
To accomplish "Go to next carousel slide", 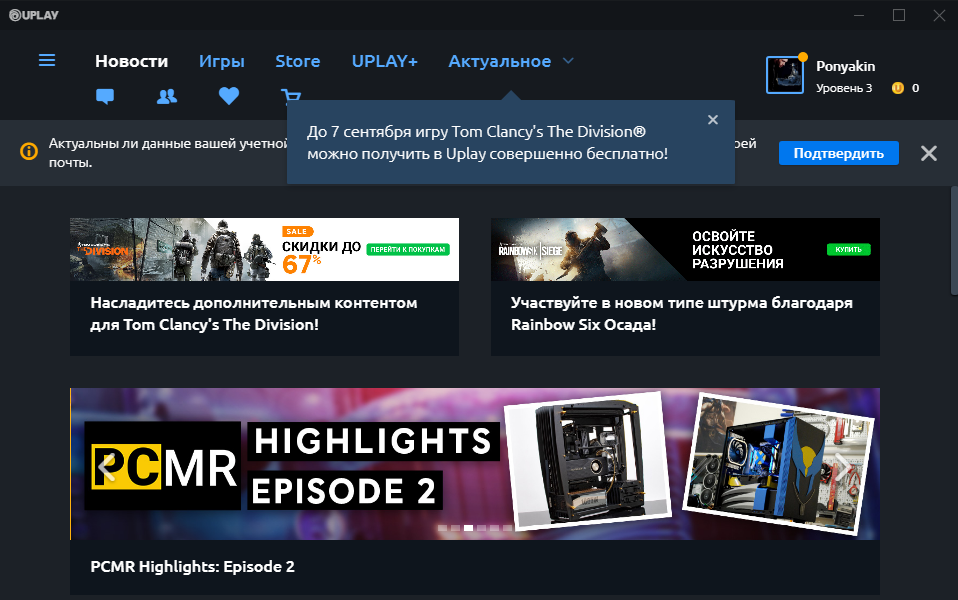I will click(x=843, y=467).
